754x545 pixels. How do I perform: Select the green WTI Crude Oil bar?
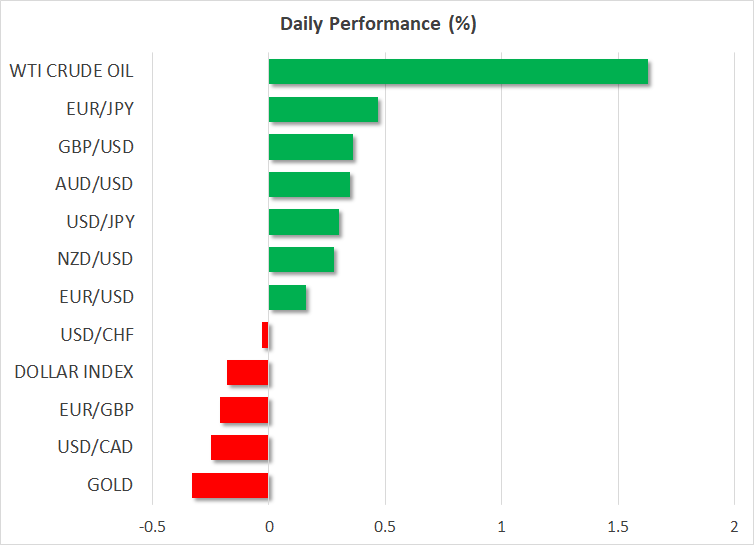pyautogui.click(x=458, y=72)
